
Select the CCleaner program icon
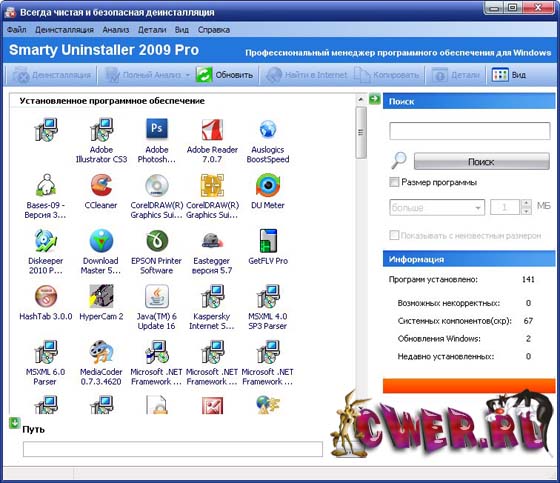tap(101, 185)
